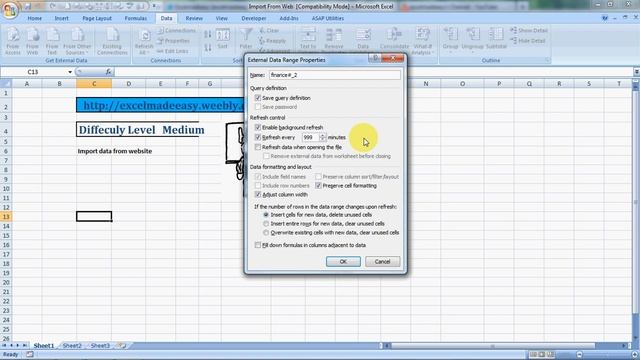Toggle Save query definition checkbox
Viewport: 640px width, 360px height.
[x=258, y=98]
